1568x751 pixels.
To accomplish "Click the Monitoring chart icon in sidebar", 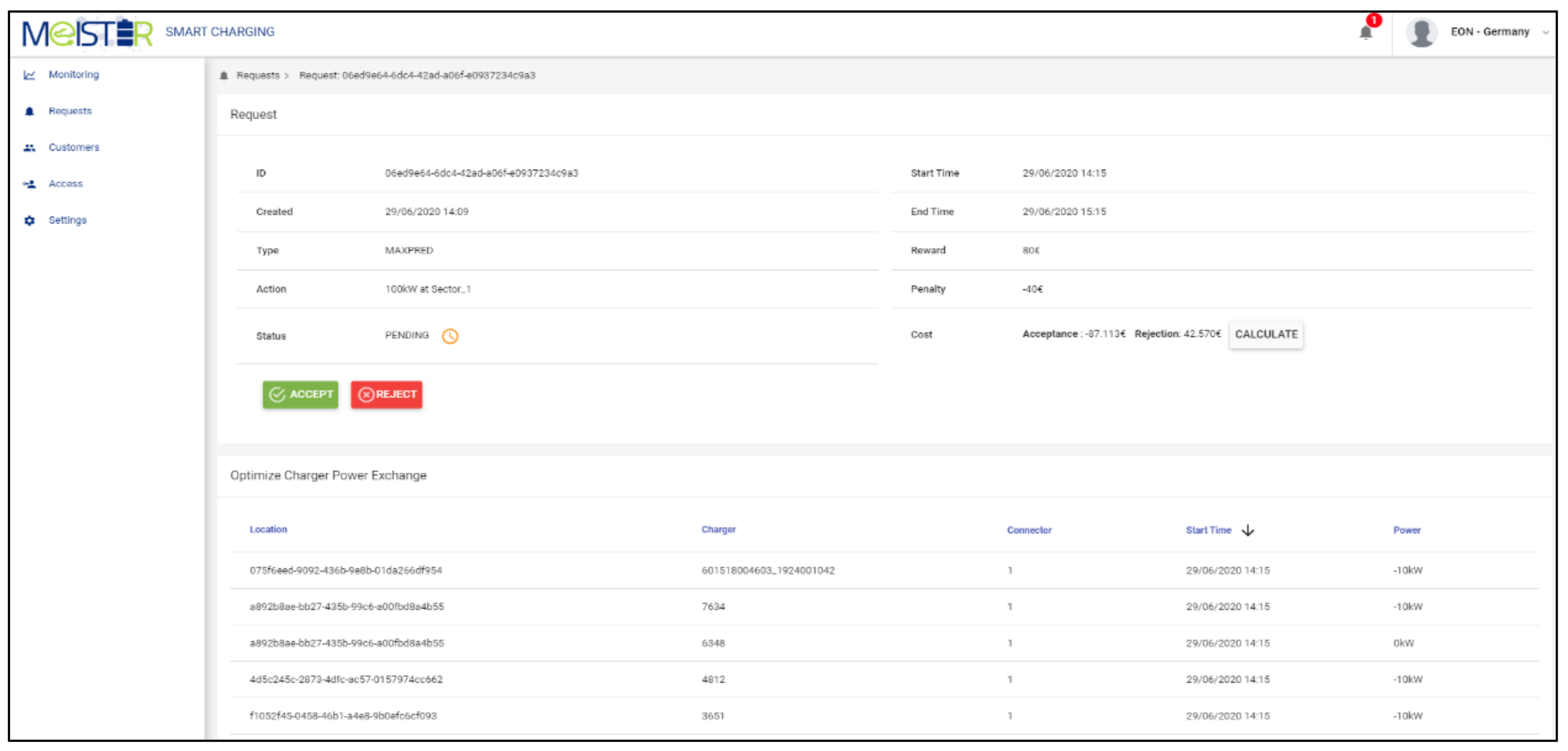I will 29,75.
